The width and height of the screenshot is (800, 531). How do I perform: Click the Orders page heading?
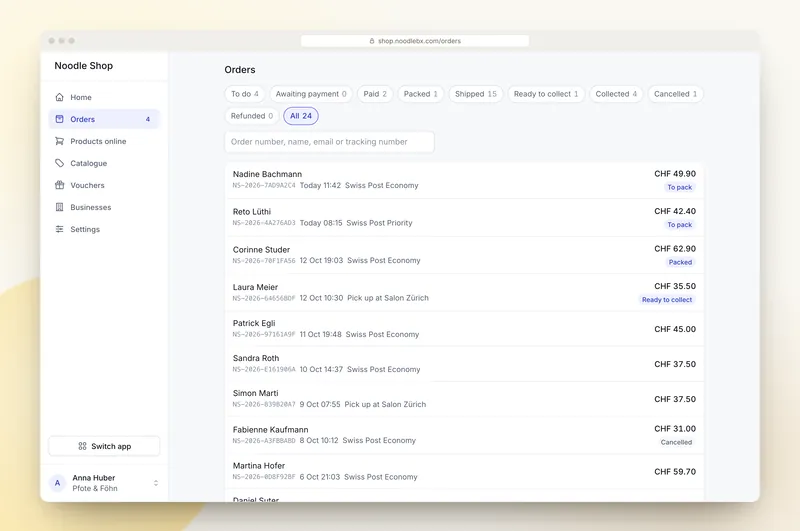240,70
